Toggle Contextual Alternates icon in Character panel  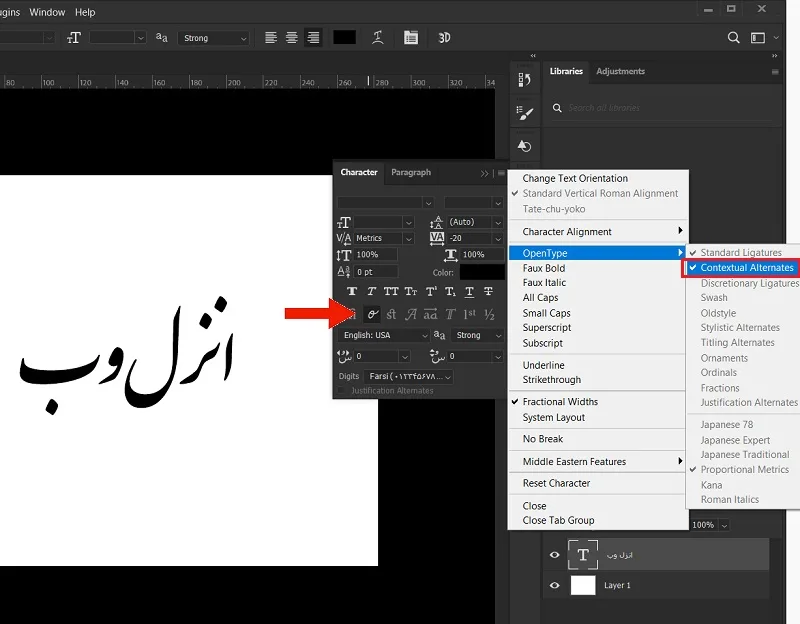[x=372, y=314]
